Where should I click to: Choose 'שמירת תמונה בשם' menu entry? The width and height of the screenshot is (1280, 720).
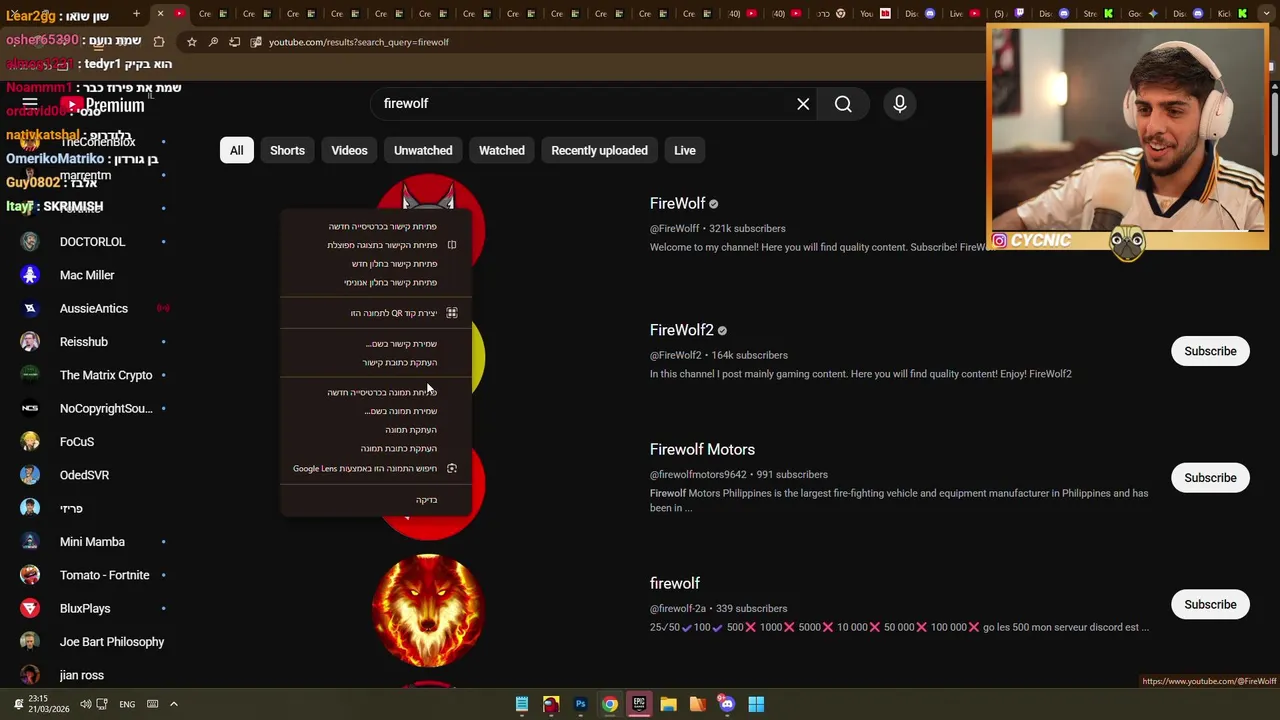coord(376,411)
